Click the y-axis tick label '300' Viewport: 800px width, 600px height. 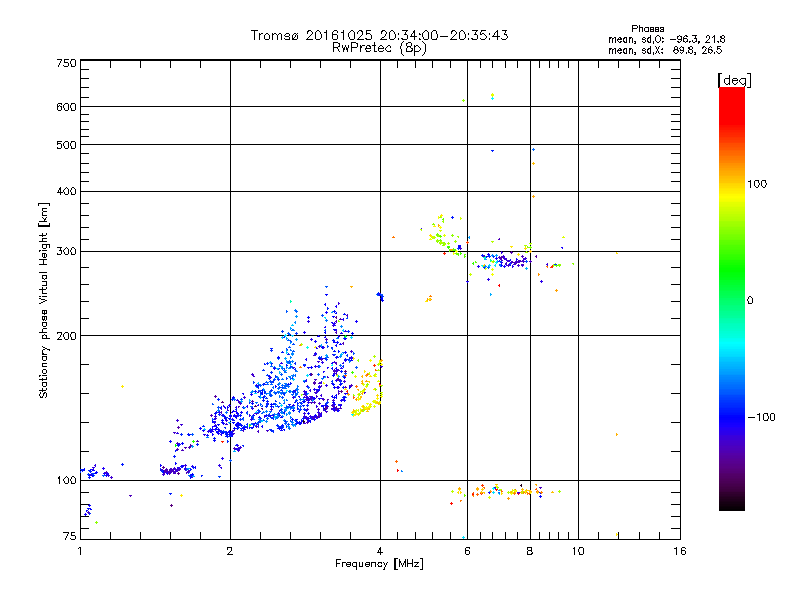point(66,252)
